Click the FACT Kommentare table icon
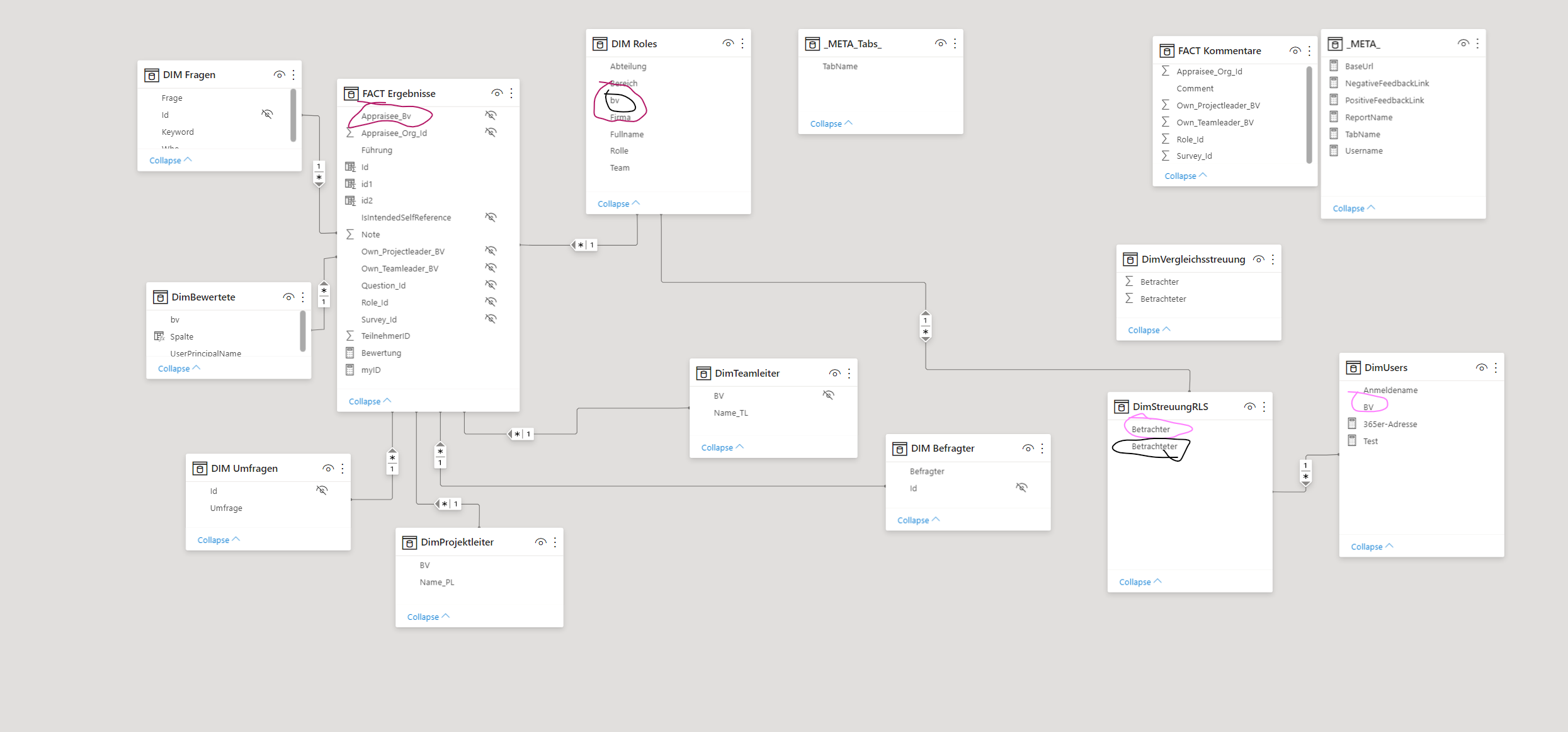This screenshot has height=732, width=1568. click(x=1167, y=51)
